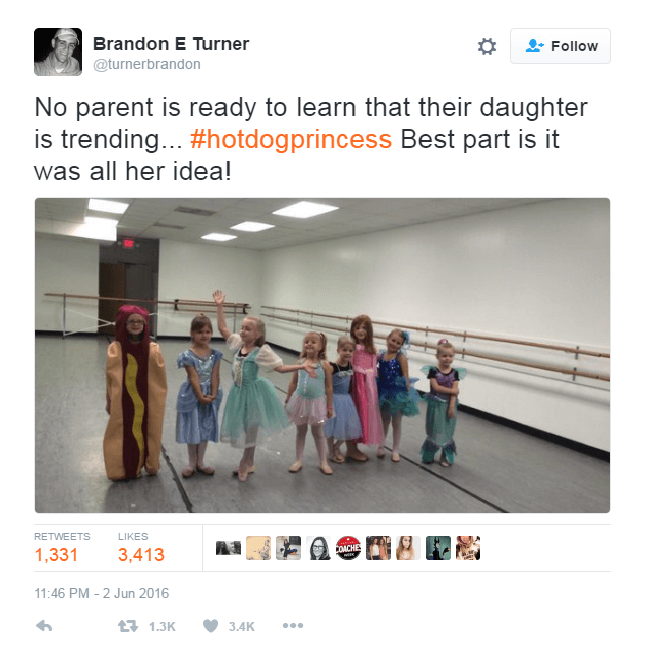View the 3,413 likes list
646x664 pixels.
coord(141,548)
